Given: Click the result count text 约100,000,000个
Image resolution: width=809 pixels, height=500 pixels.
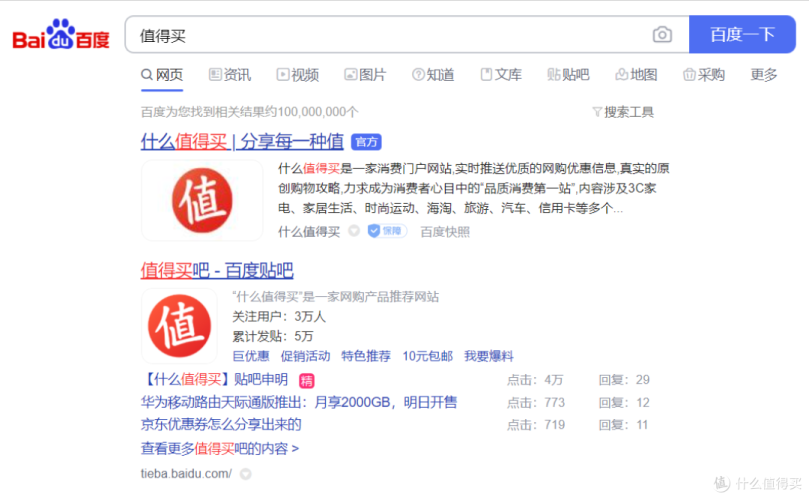Looking at the screenshot, I should point(311,112).
